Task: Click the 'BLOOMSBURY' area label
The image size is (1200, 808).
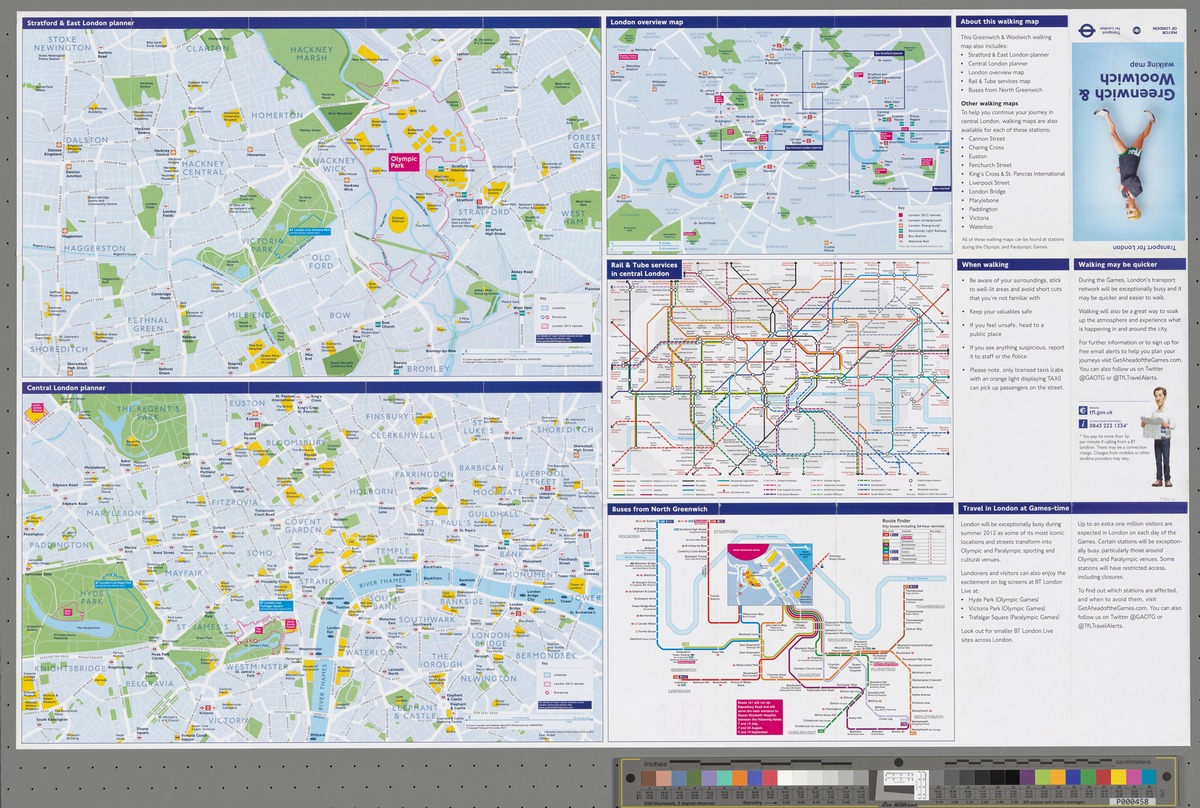Action: 299,440
